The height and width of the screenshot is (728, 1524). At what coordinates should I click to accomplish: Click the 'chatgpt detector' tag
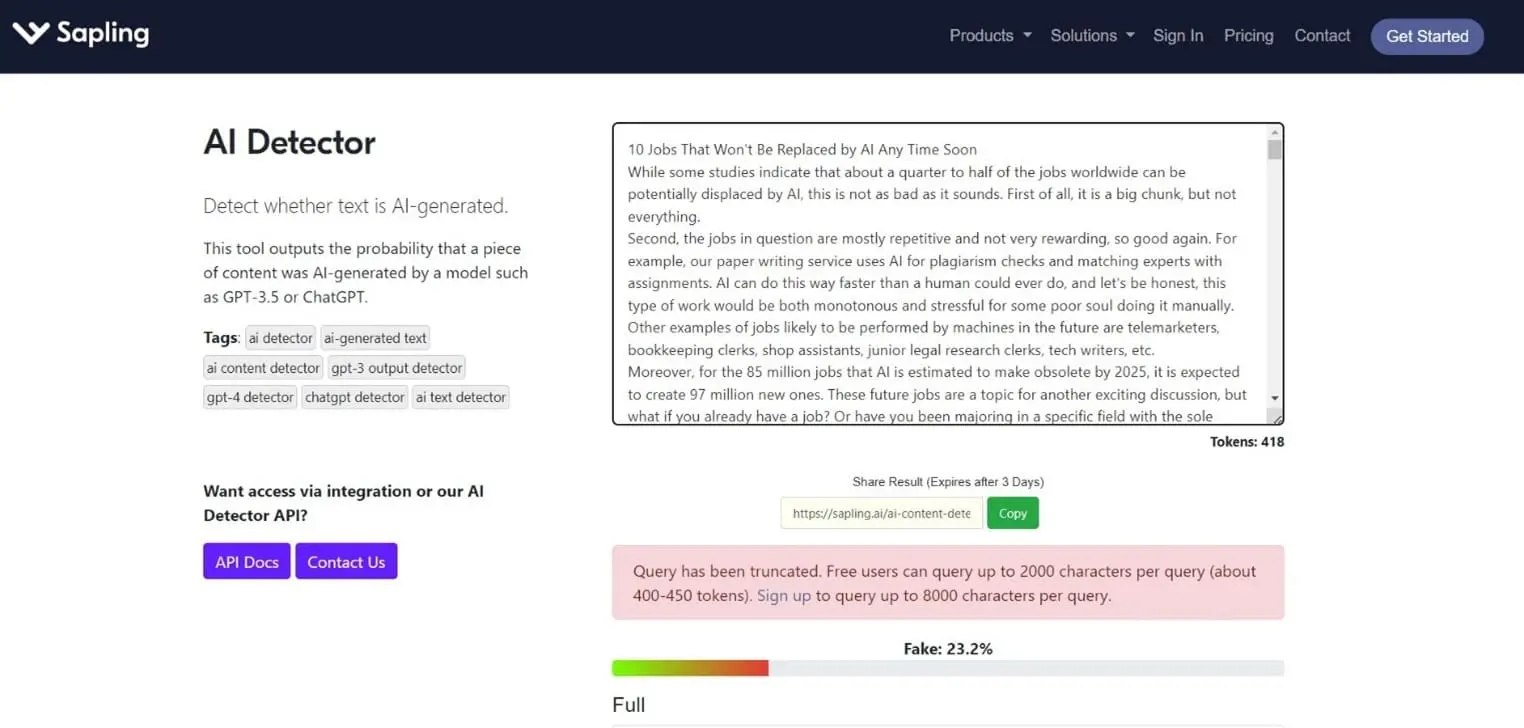355,397
